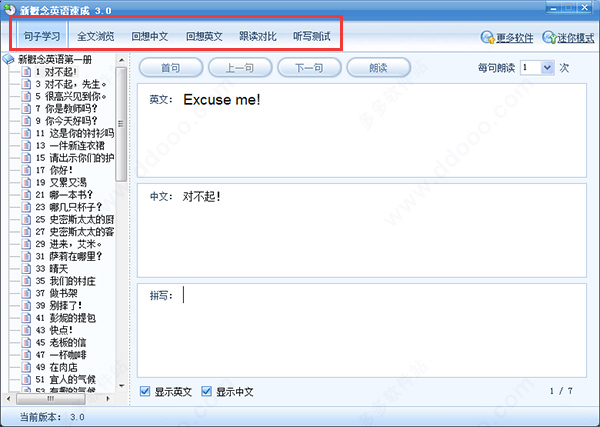Screen dimensions: 600x427
Task: Select lesson 51 宜人的气候
Action: (65, 379)
